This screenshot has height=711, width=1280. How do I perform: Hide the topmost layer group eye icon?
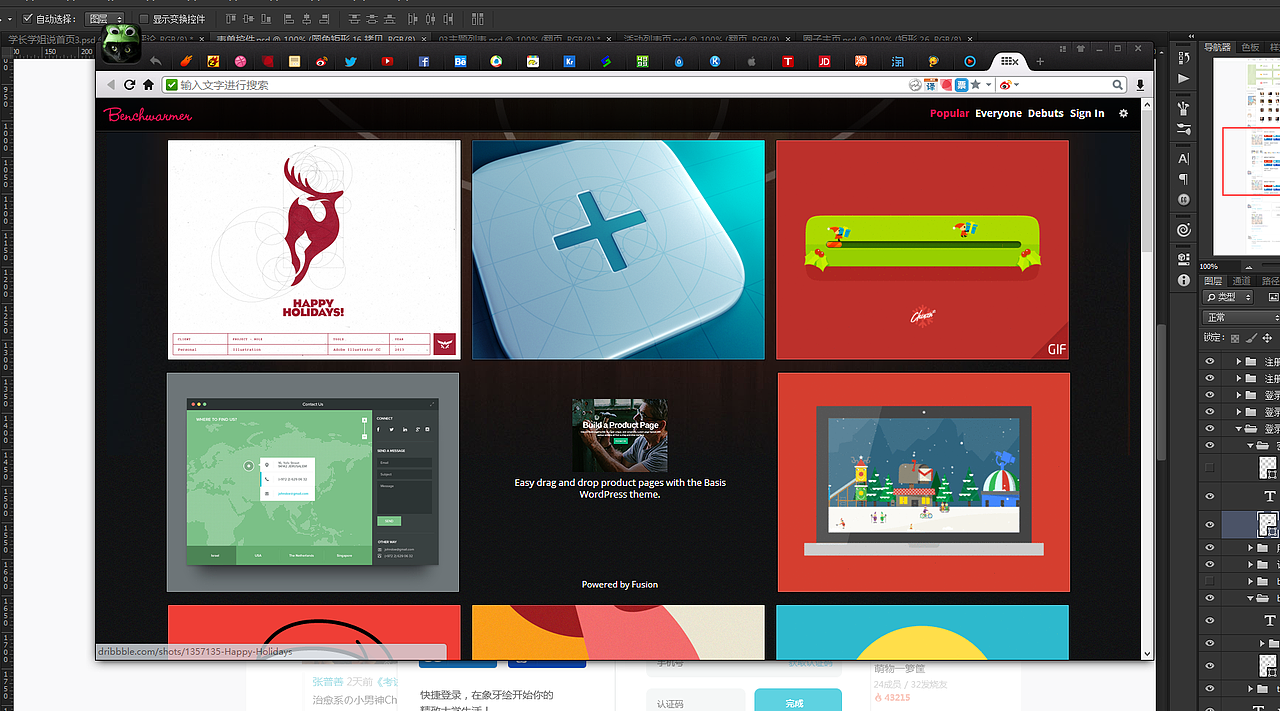tap(1210, 362)
